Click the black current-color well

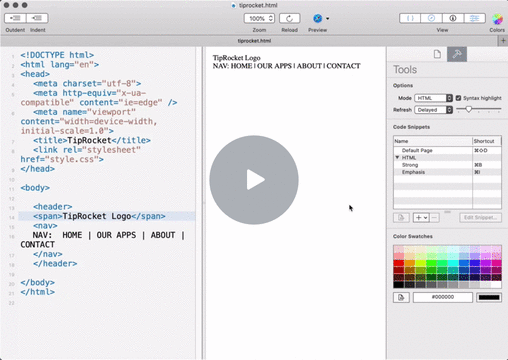tap(489, 297)
